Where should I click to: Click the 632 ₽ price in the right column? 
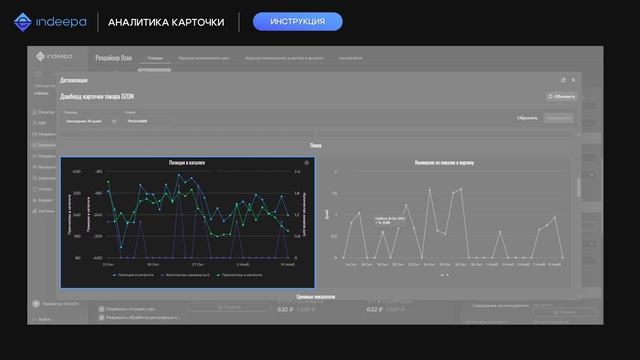pyautogui.click(x=375, y=309)
